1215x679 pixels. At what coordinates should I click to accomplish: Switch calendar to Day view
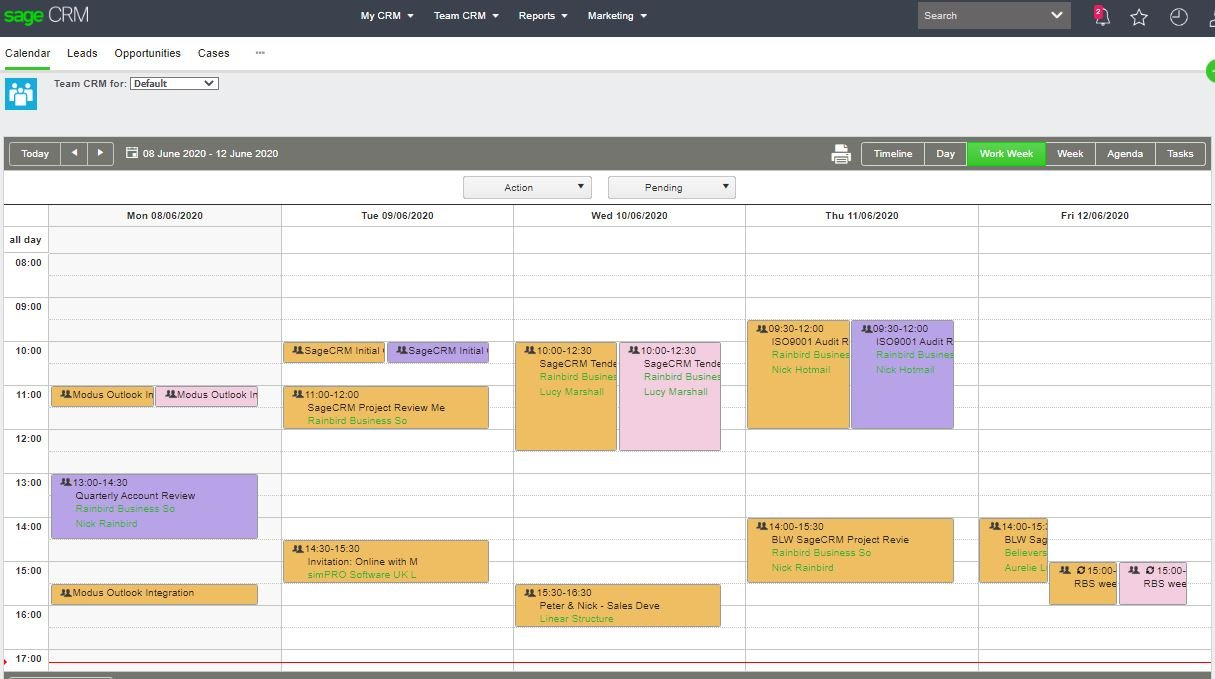pos(945,154)
